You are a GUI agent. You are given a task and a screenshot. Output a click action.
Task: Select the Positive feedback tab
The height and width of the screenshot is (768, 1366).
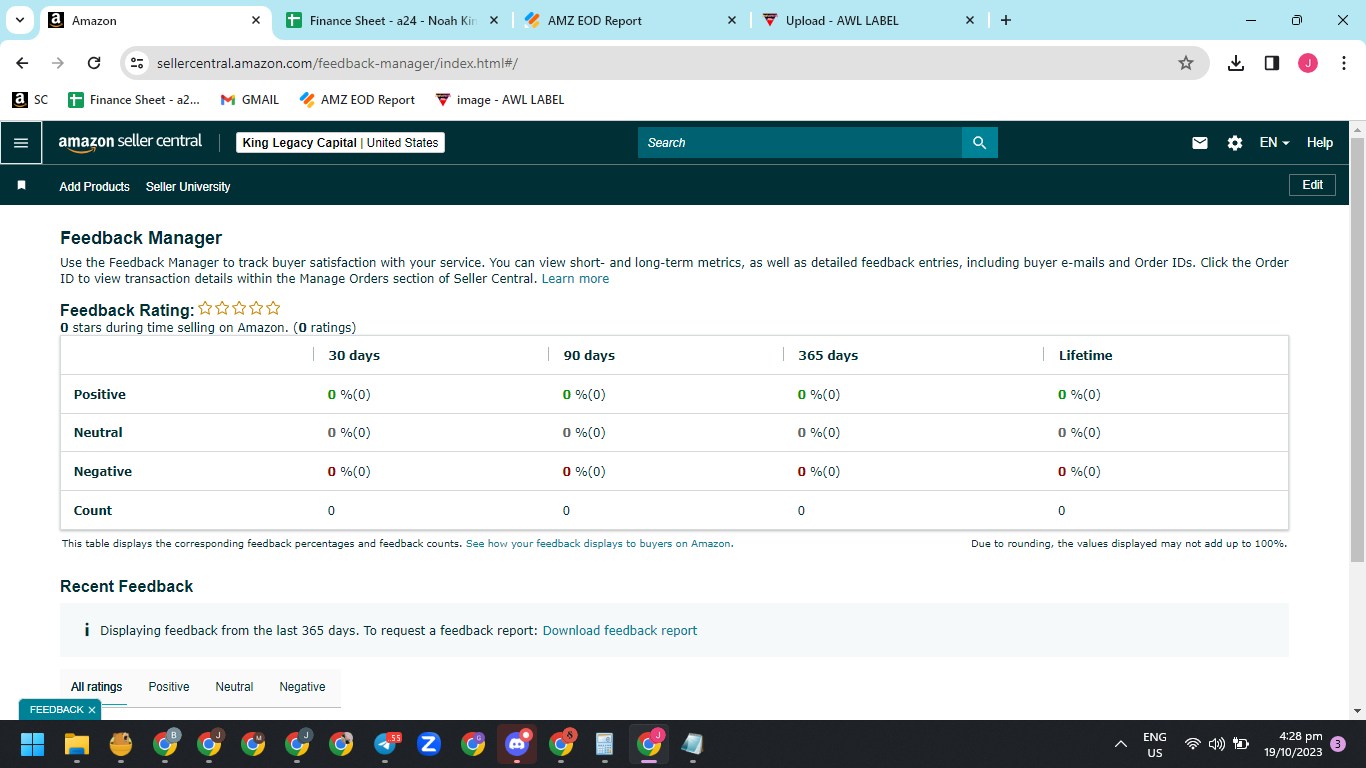169,687
